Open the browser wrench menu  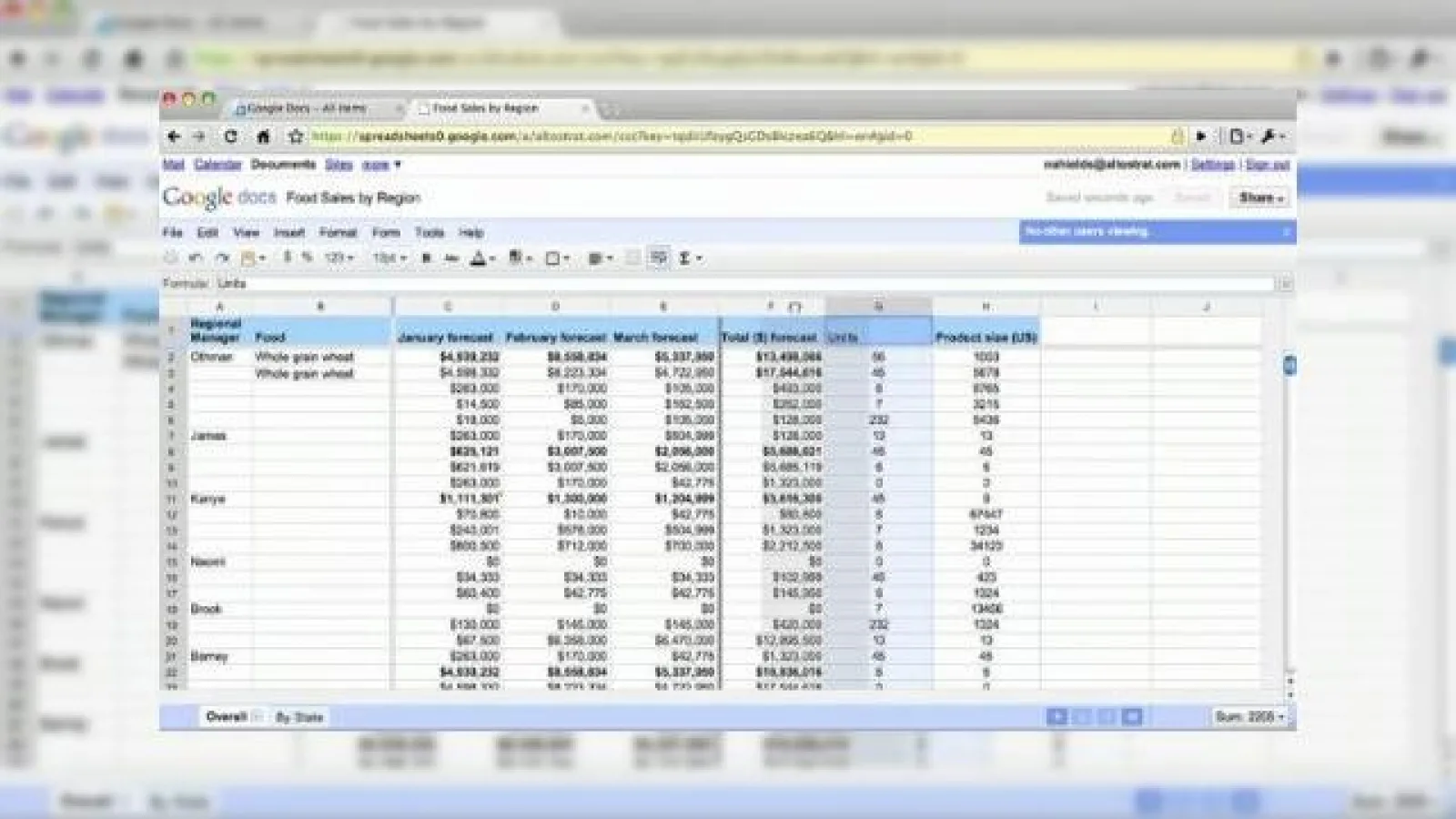1271,136
